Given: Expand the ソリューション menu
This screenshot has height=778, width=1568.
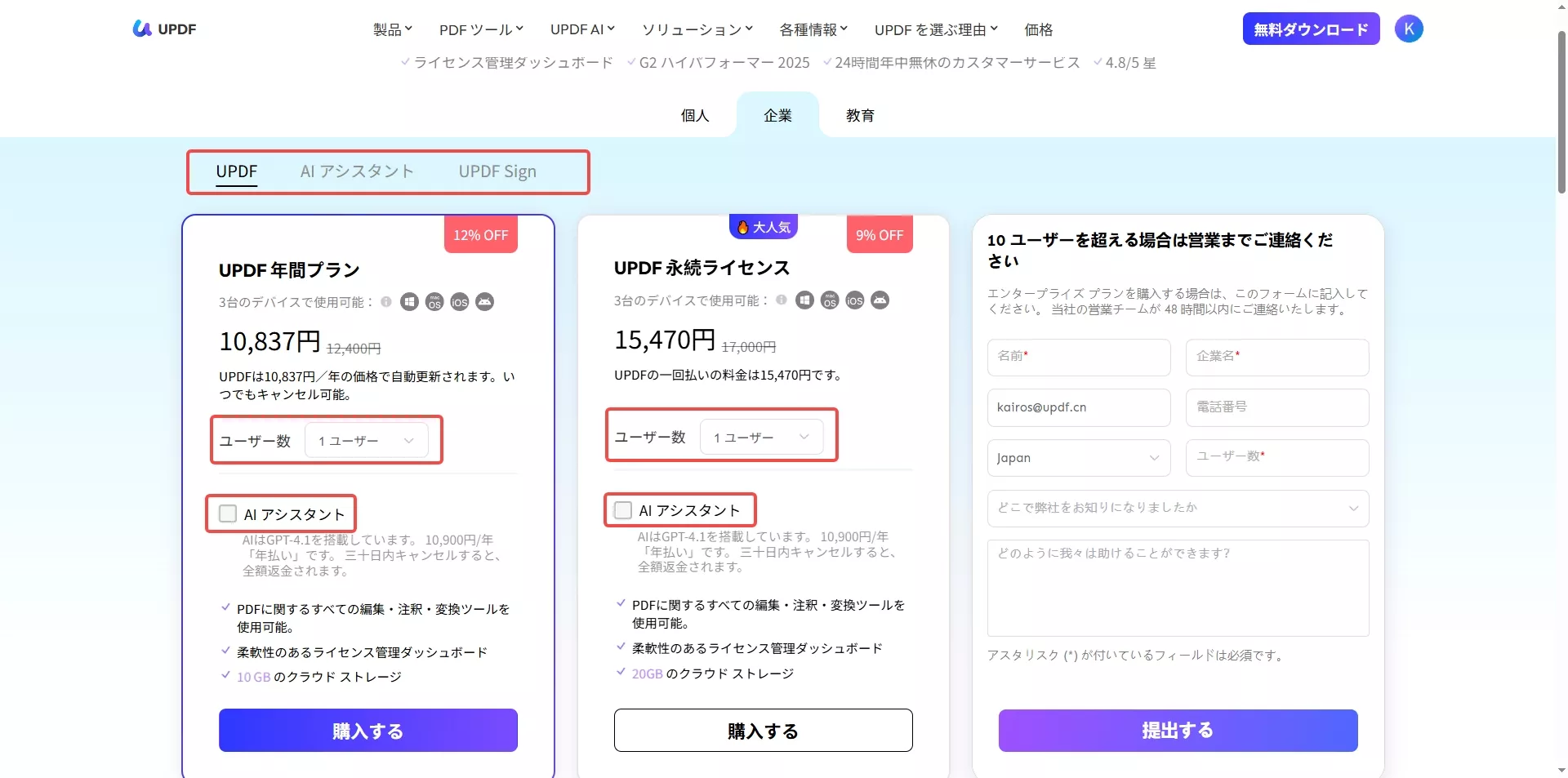Looking at the screenshot, I should [697, 29].
